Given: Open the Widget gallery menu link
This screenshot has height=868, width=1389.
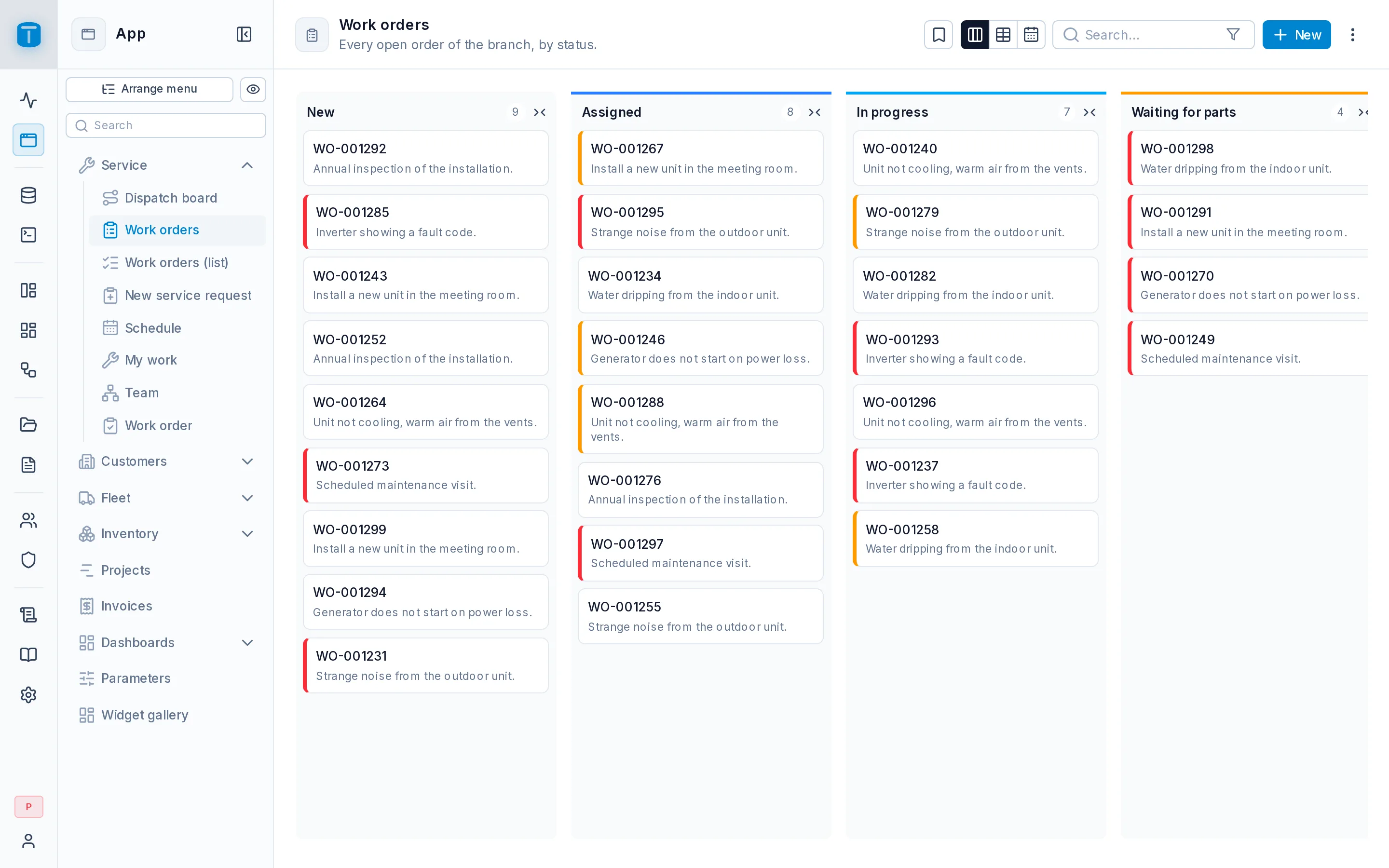Looking at the screenshot, I should (x=165, y=715).
